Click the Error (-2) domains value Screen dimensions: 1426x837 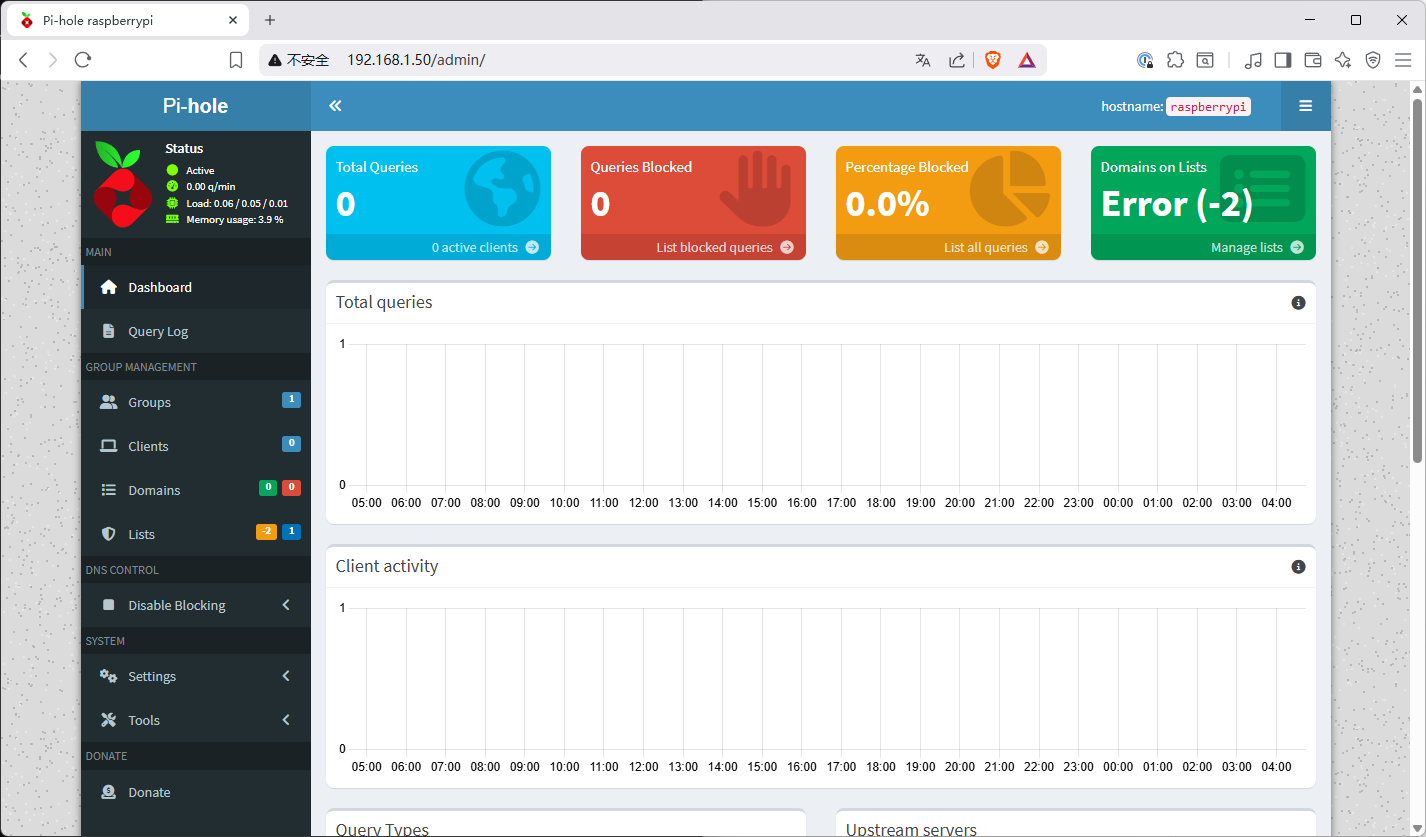[x=1177, y=204]
